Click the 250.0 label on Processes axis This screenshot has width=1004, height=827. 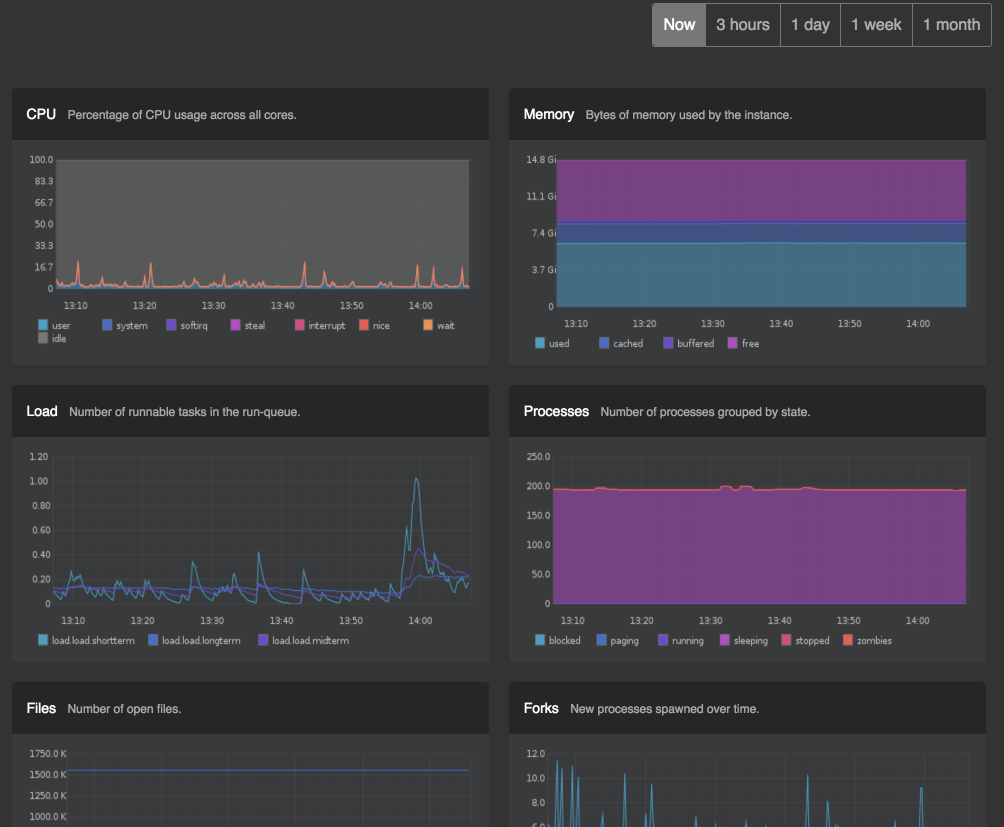(x=538, y=456)
